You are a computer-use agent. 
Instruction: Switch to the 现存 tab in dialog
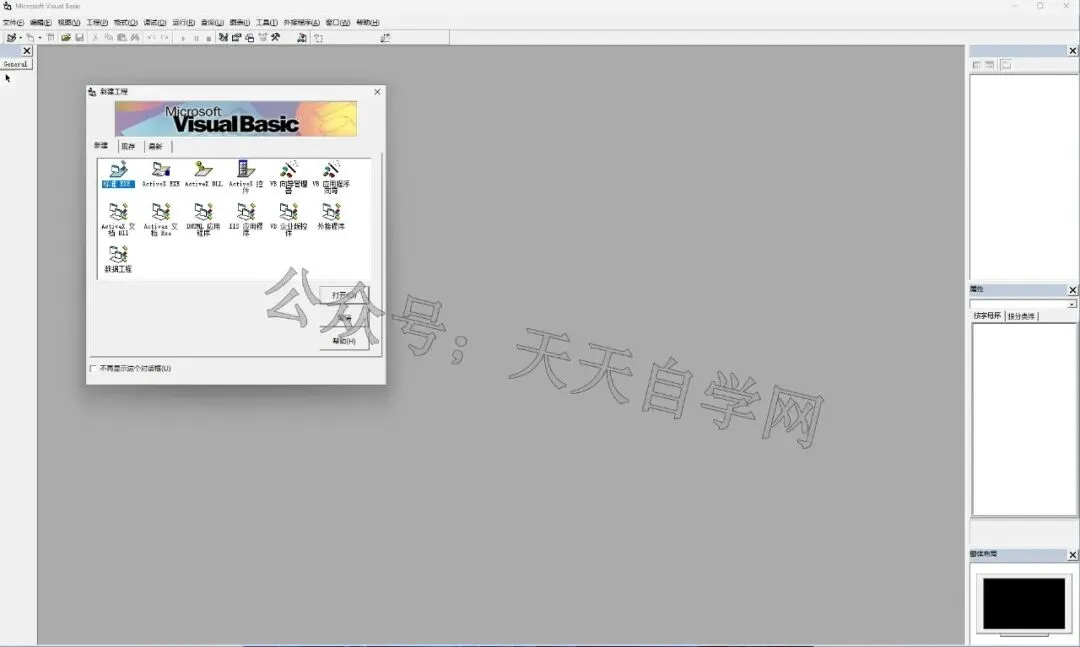click(128, 147)
